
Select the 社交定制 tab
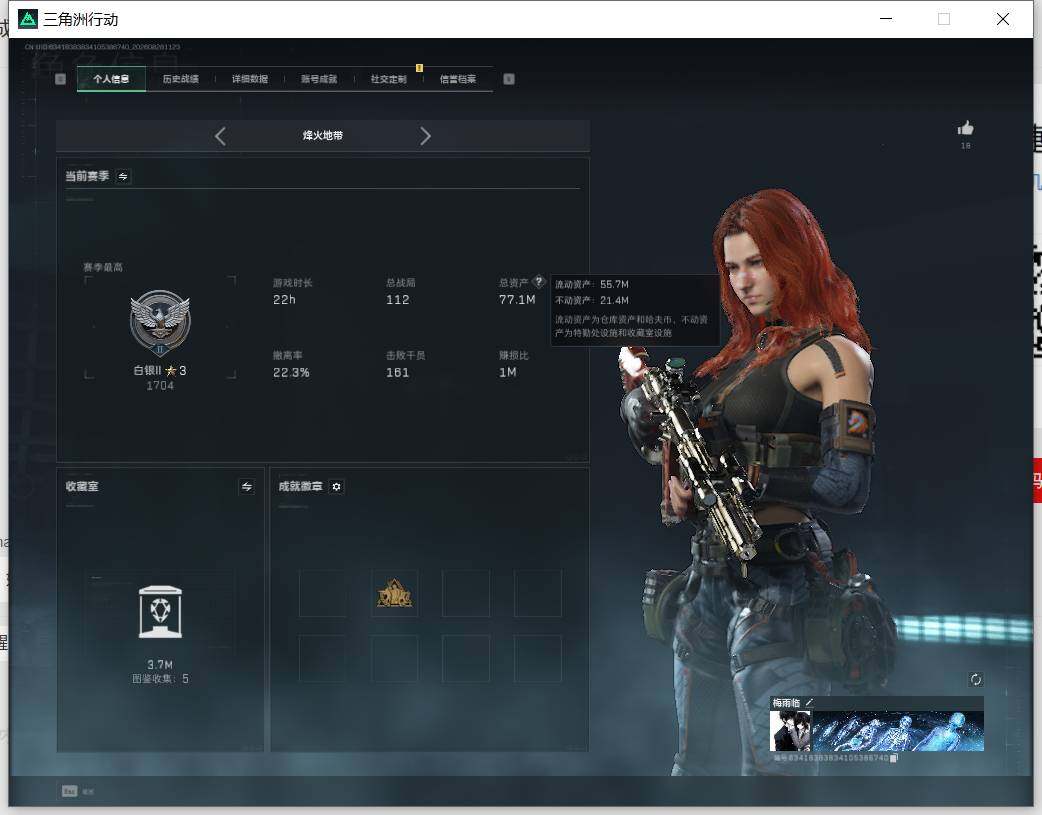pos(388,79)
